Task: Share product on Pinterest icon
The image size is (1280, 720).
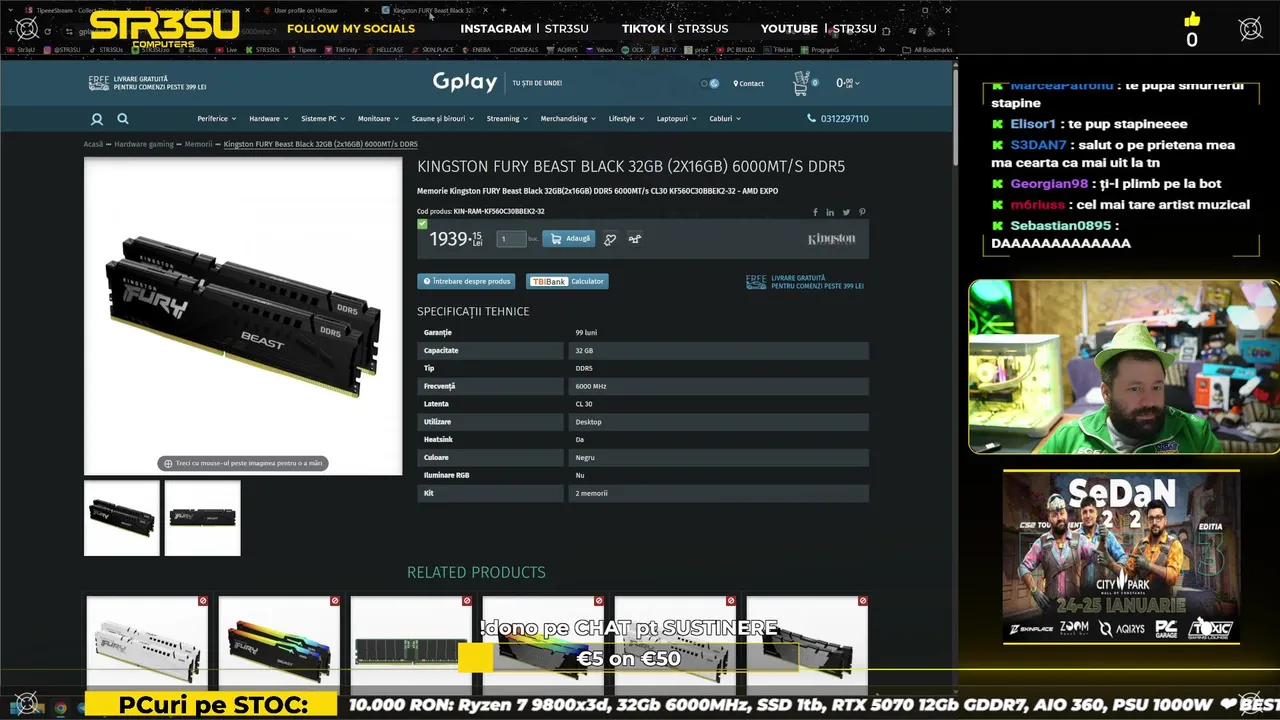Action: [x=862, y=212]
